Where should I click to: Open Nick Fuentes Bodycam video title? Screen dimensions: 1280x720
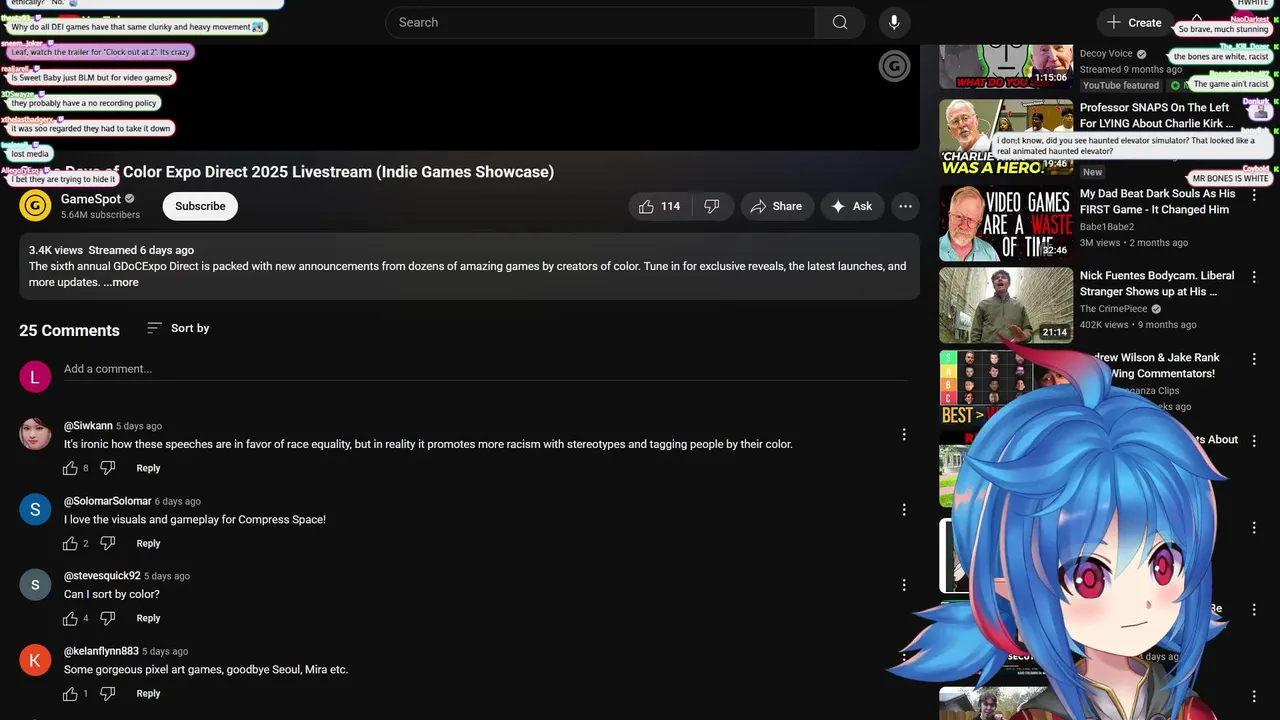(1157, 284)
